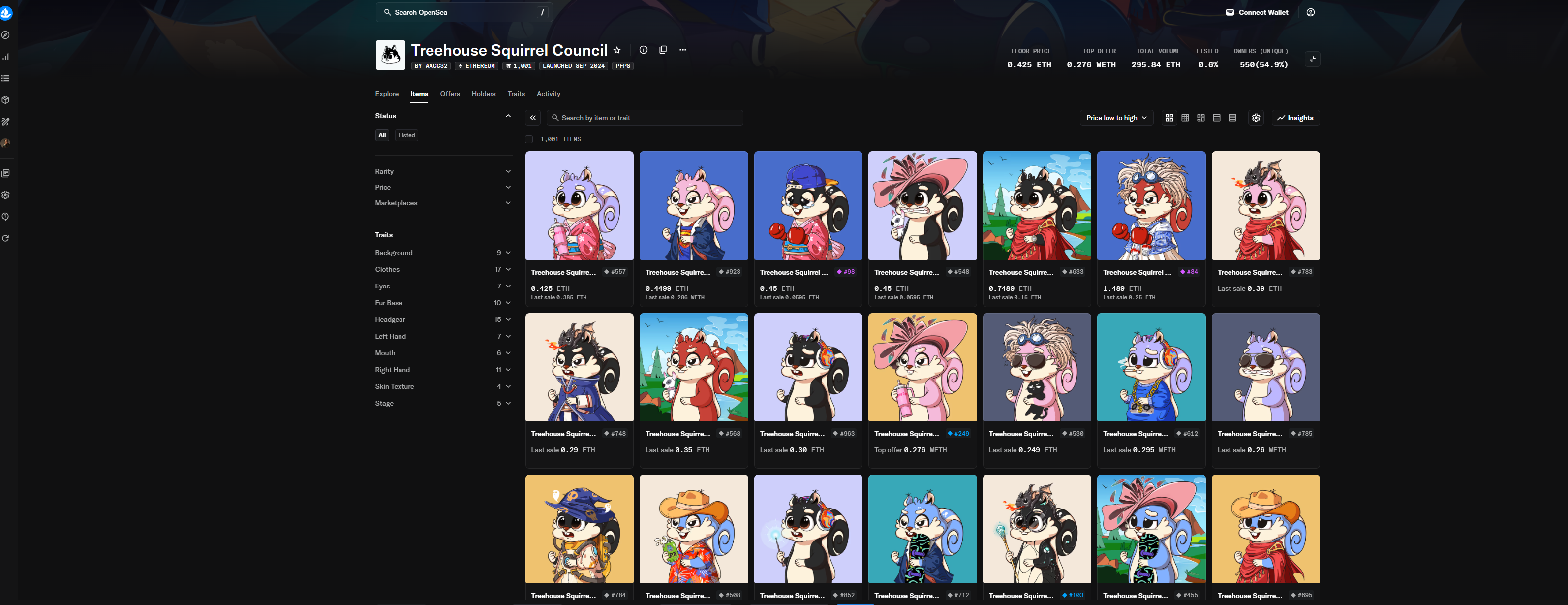Click the Connect Wallet button
1568x605 pixels.
pyautogui.click(x=1257, y=12)
